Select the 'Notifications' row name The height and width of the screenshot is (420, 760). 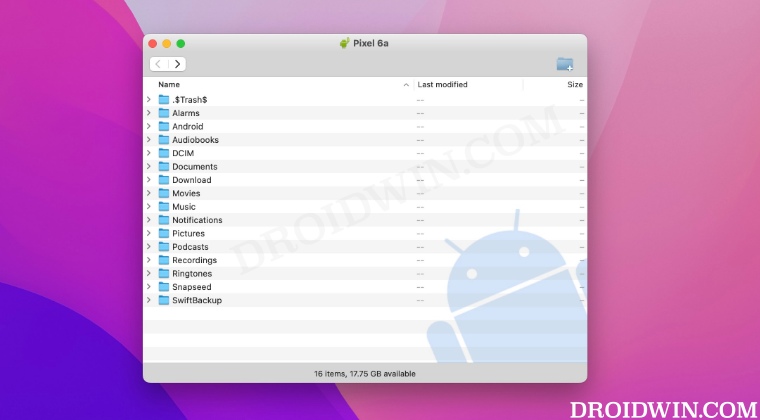point(197,220)
